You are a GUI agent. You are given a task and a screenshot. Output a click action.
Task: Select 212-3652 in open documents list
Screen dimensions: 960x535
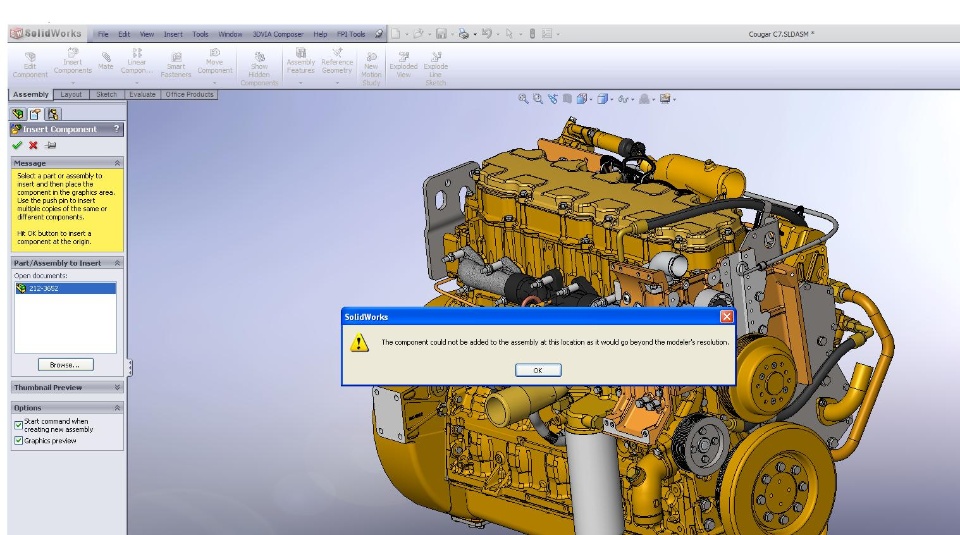66,288
